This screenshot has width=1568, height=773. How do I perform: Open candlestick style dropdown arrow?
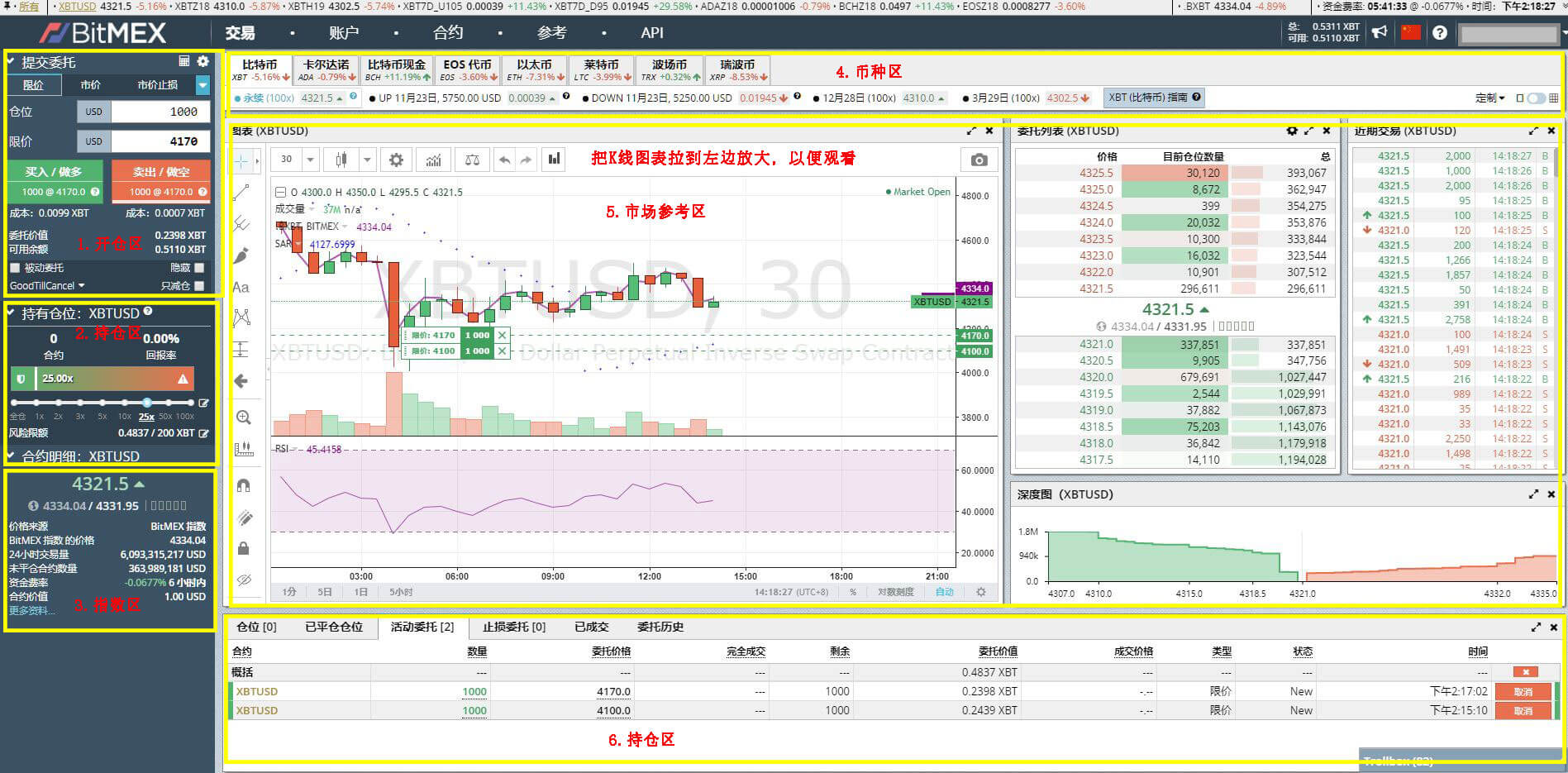pos(367,160)
